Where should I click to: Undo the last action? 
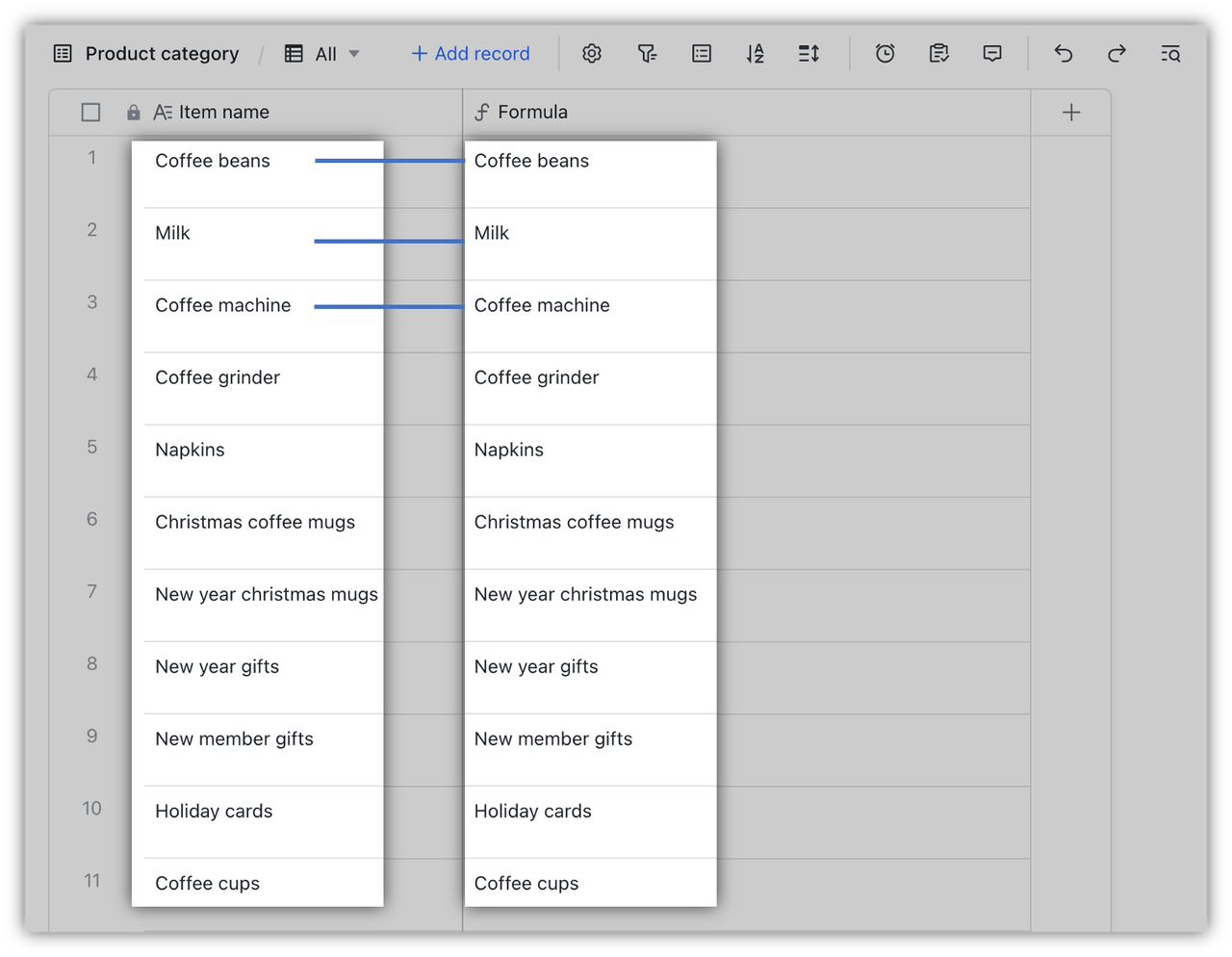point(1063,54)
